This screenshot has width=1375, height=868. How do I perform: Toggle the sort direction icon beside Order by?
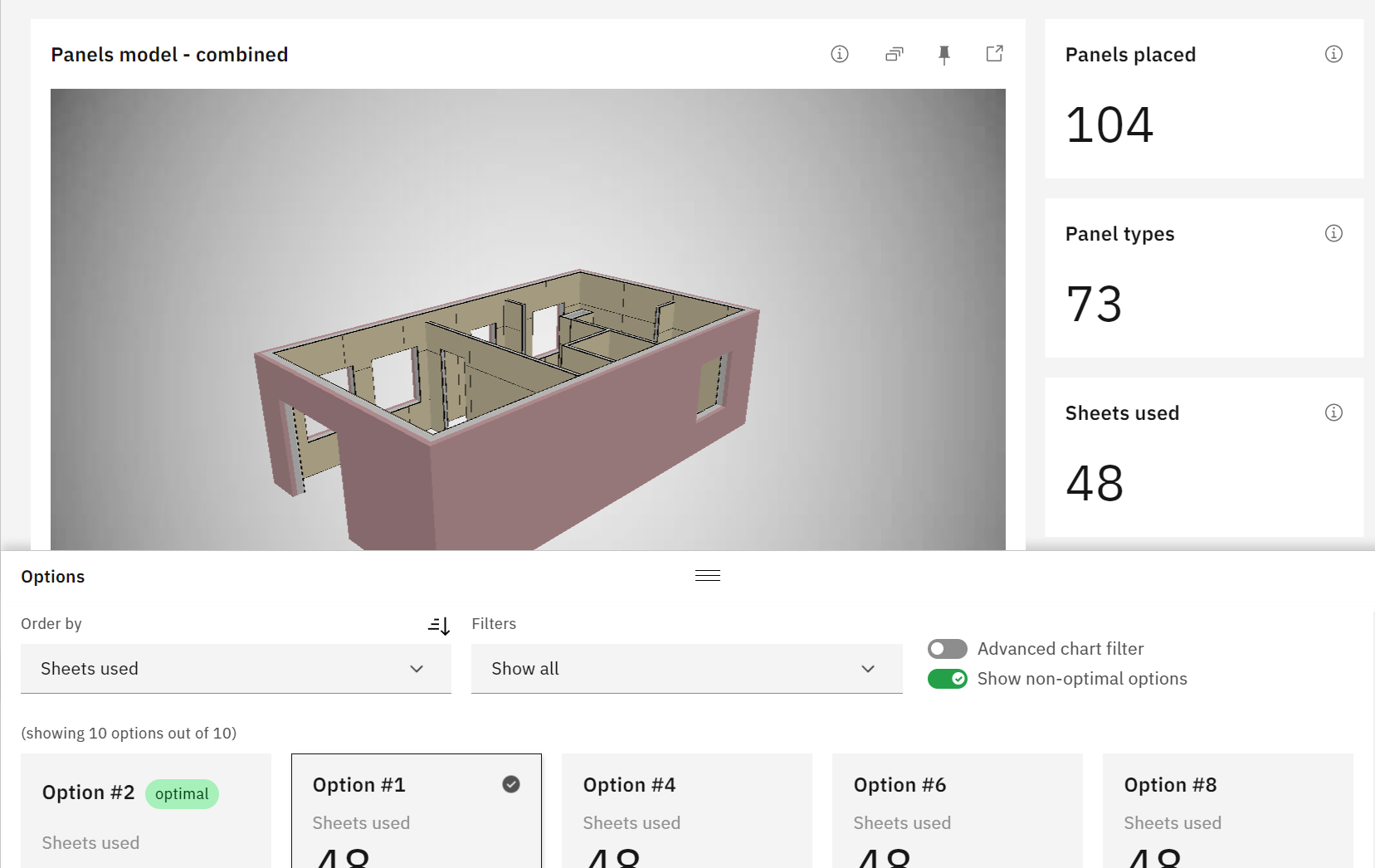(x=438, y=626)
